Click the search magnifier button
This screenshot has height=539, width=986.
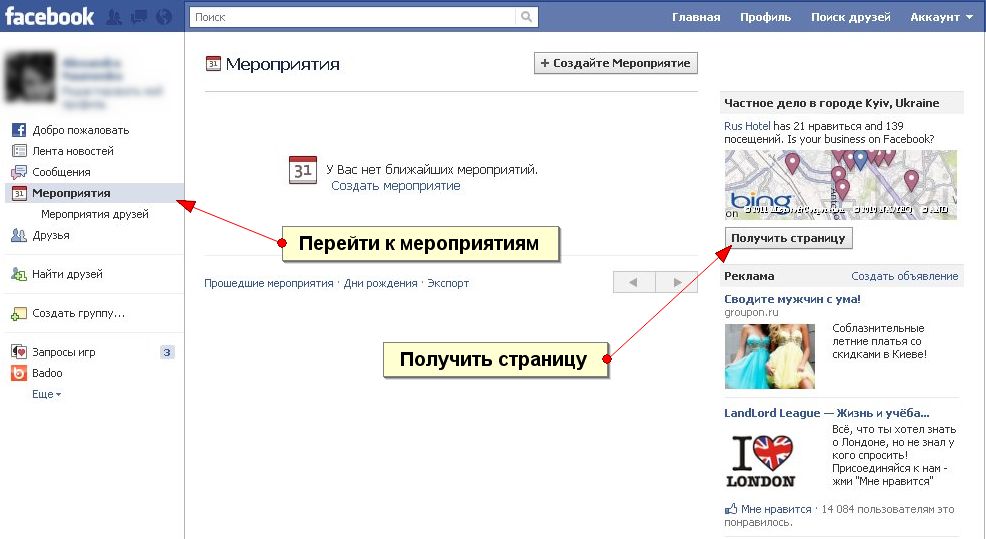click(x=526, y=17)
